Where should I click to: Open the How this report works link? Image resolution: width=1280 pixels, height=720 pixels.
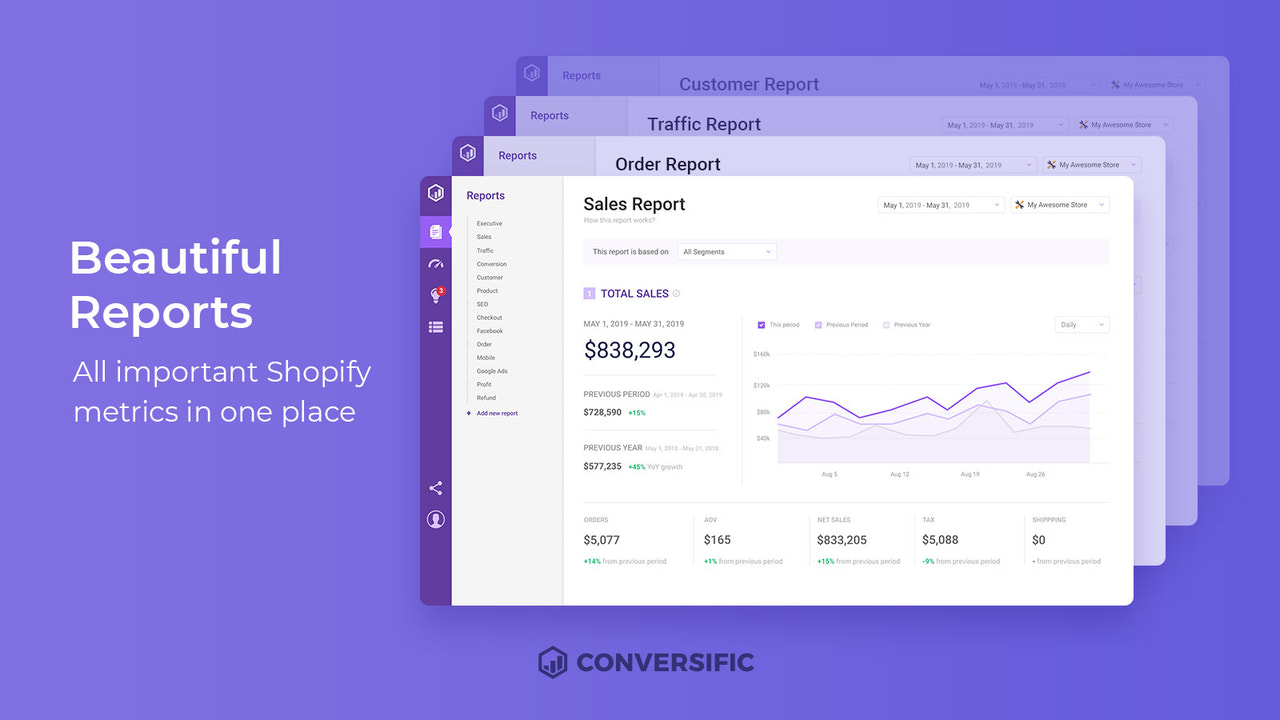tap(618, 216)
